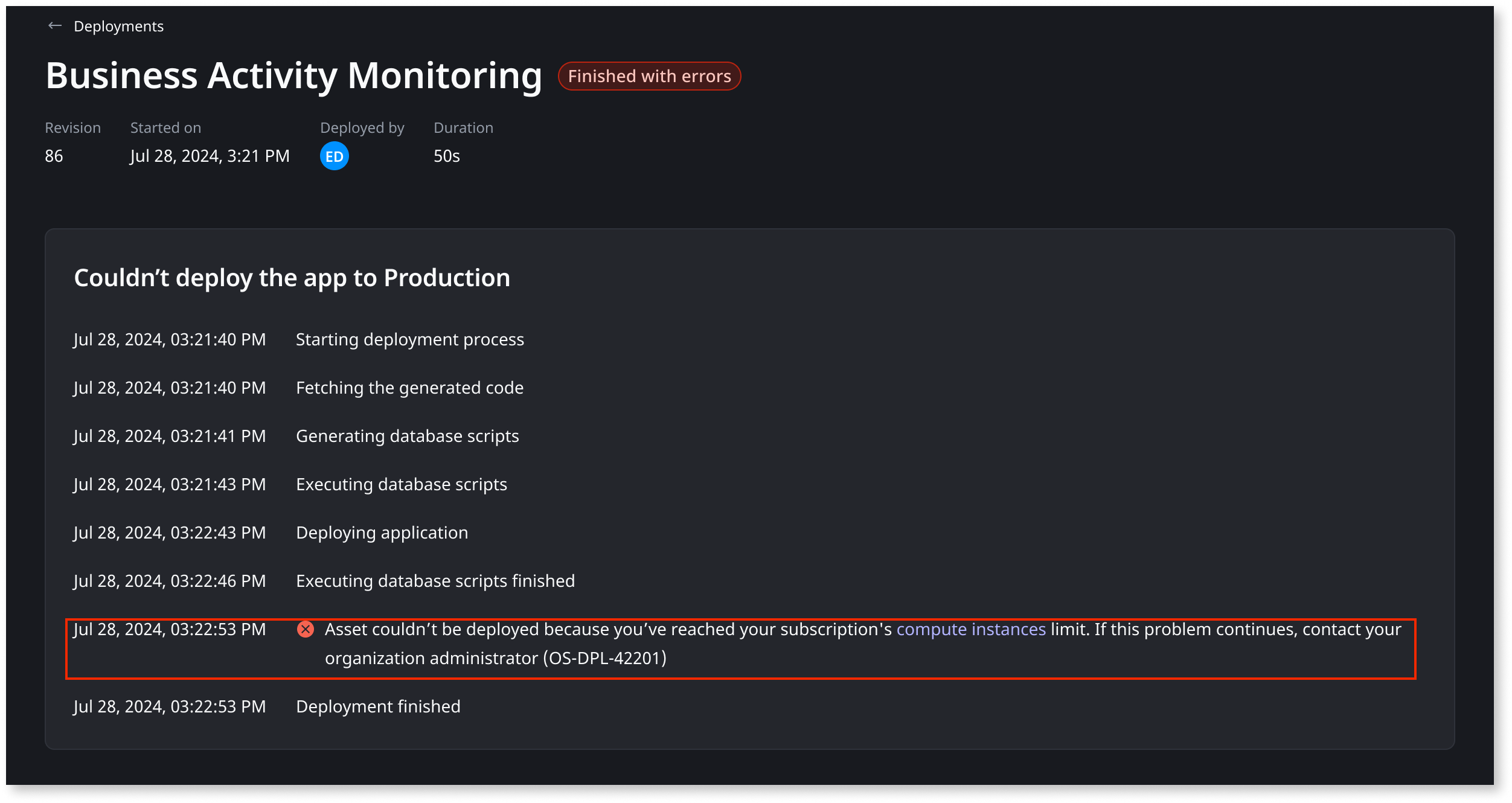Expand the Generating database scripts step
This screenshot has height=803, width=1512.
point(407,436)
